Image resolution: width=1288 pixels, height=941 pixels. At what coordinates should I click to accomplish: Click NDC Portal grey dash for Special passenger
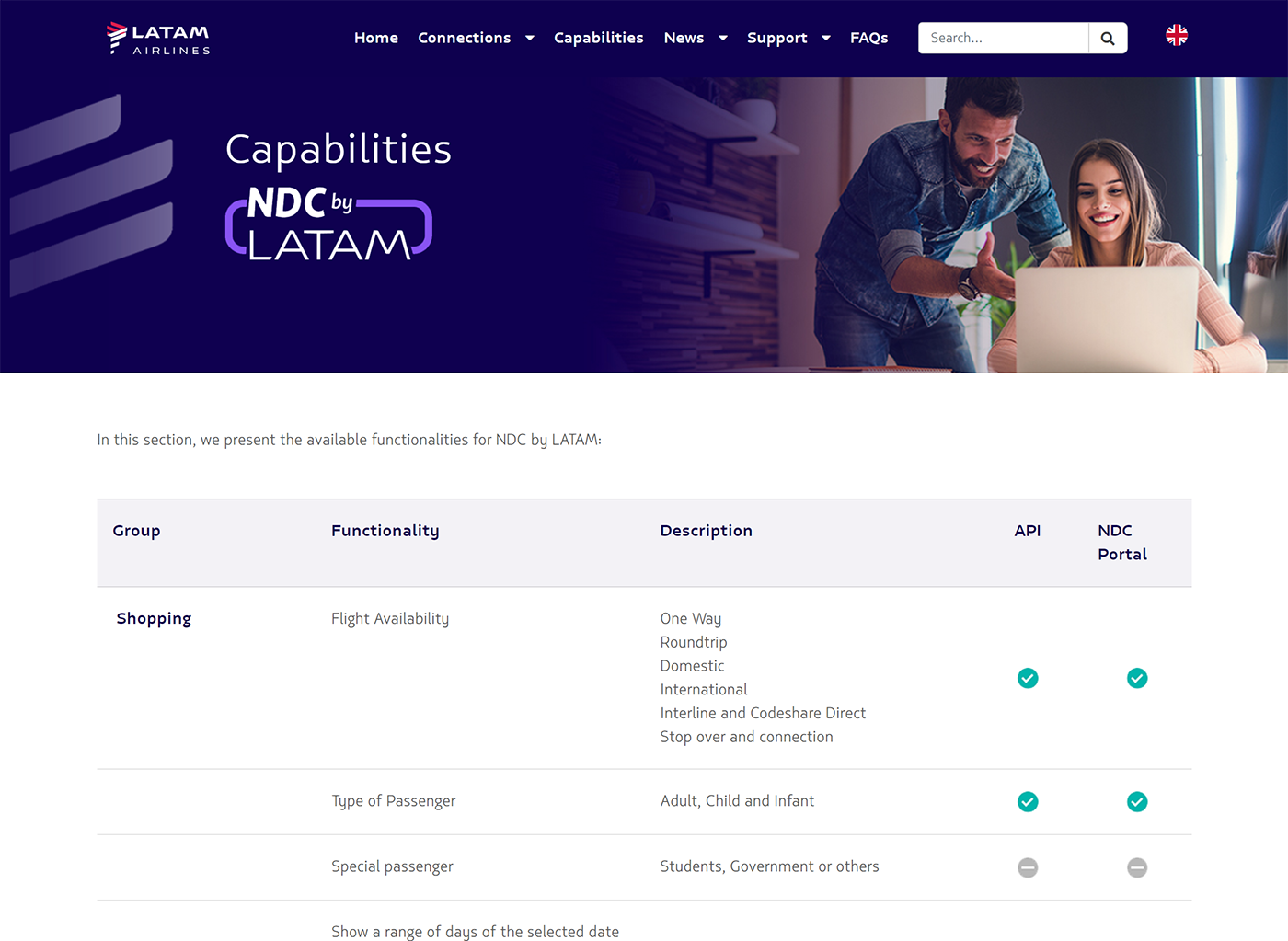[x=1137, y=867]
